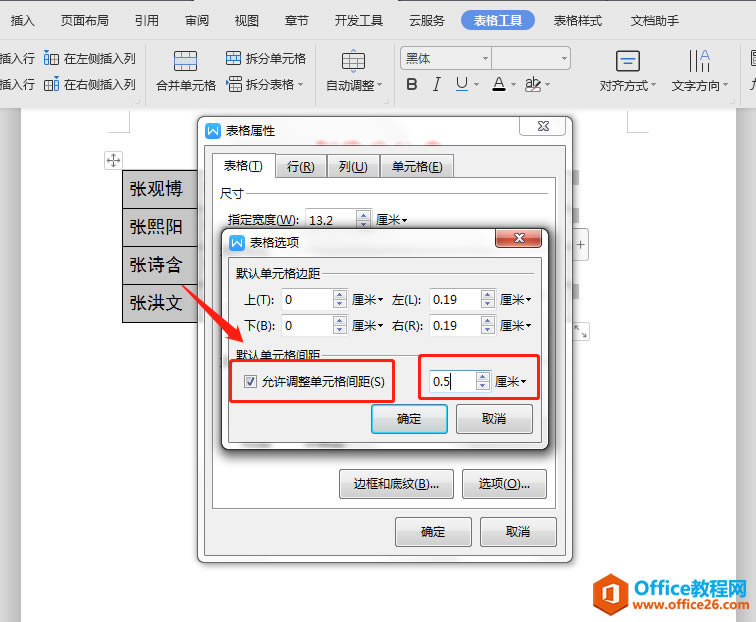Cancel Table Options with 取消 button
The width and height of the screenshot is (756, 622).
coord(494,419)
